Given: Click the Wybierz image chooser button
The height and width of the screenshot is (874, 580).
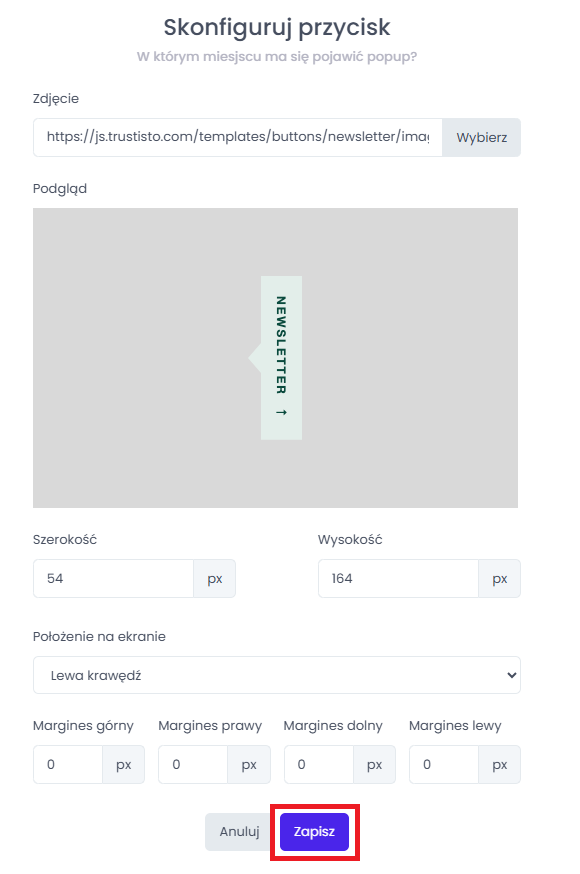Looking at the screenshot, I should 481,137.
